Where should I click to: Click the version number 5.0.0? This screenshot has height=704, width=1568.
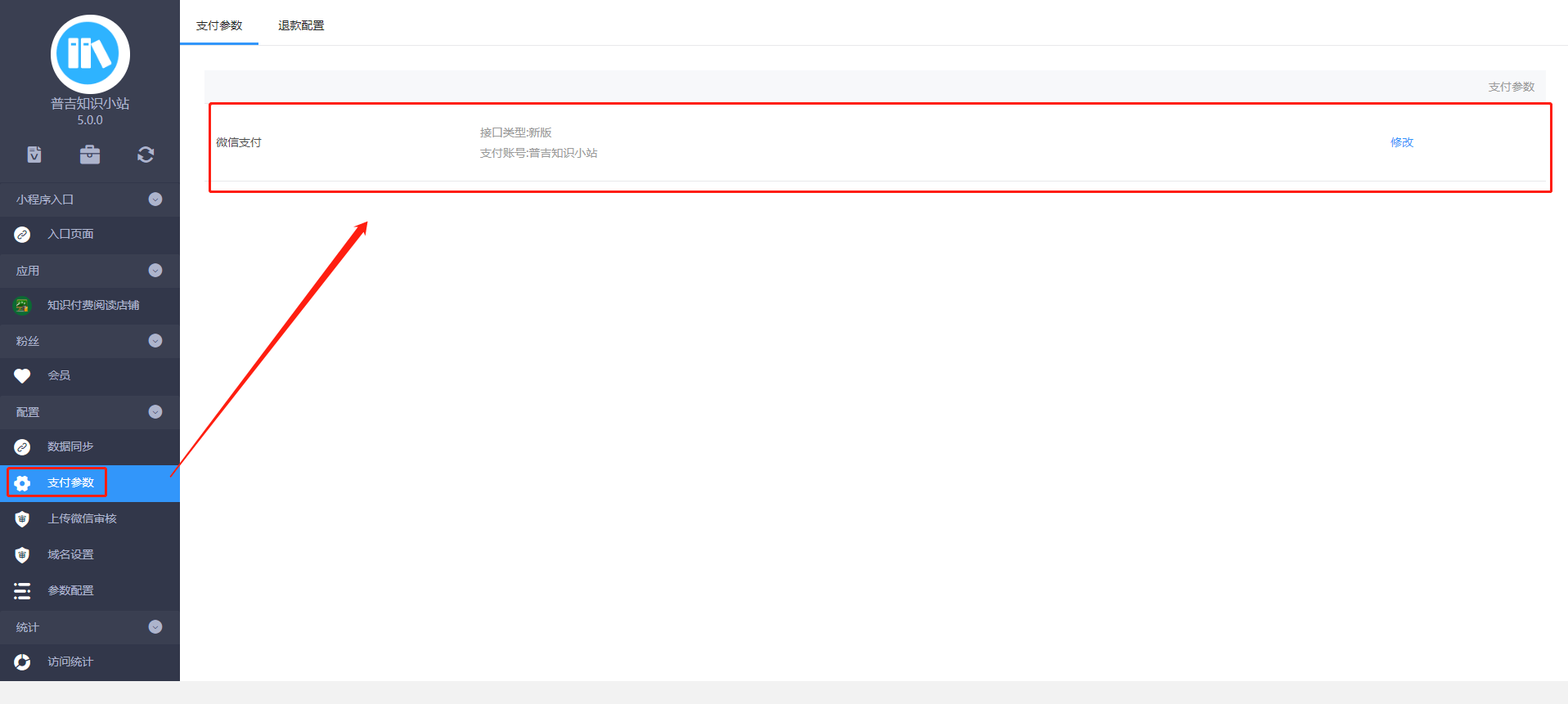[90, 120]
